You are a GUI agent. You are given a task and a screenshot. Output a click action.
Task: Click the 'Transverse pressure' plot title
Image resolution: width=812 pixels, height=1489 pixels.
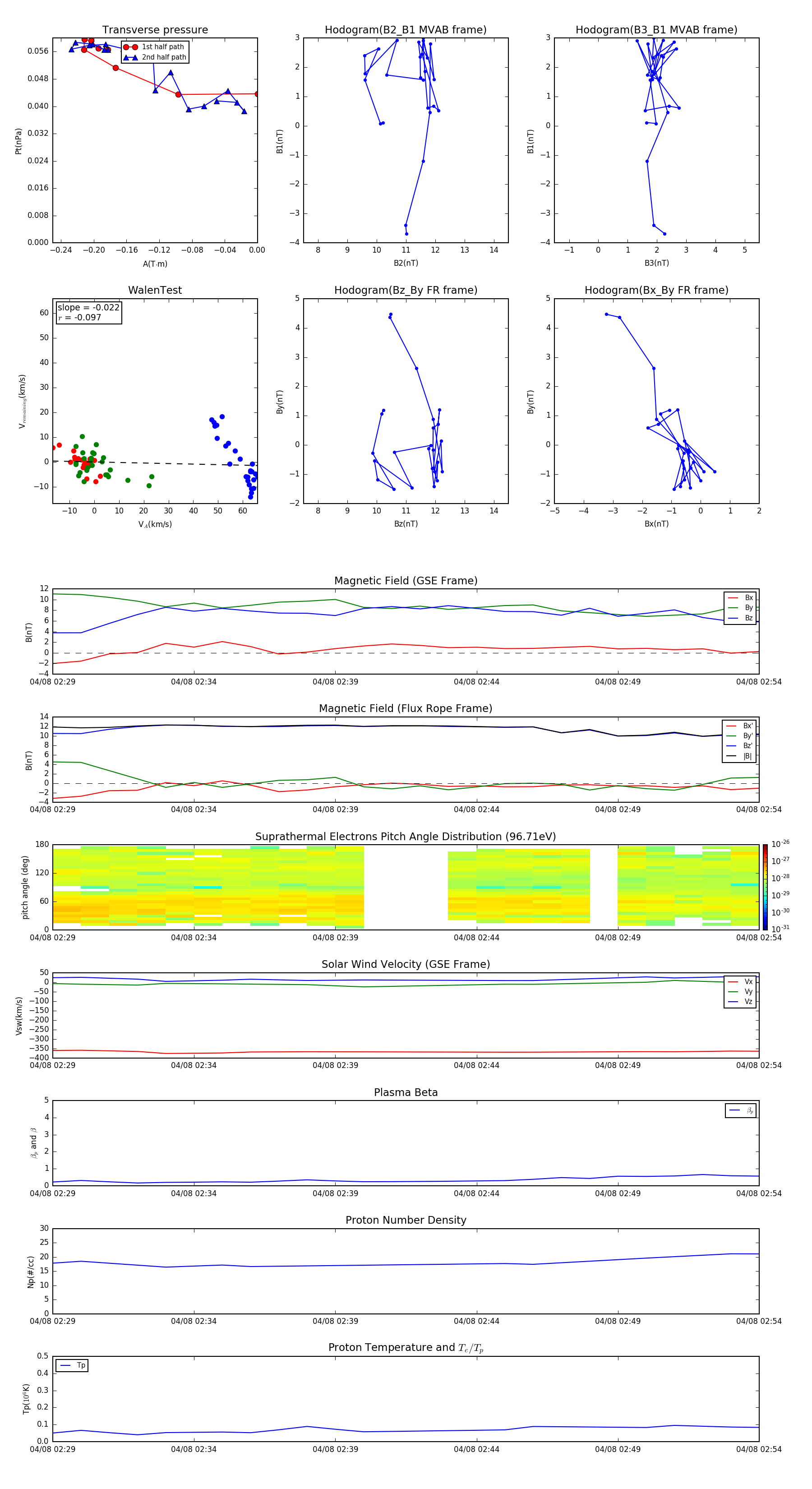pyautogui.click(x=155, y=30)
